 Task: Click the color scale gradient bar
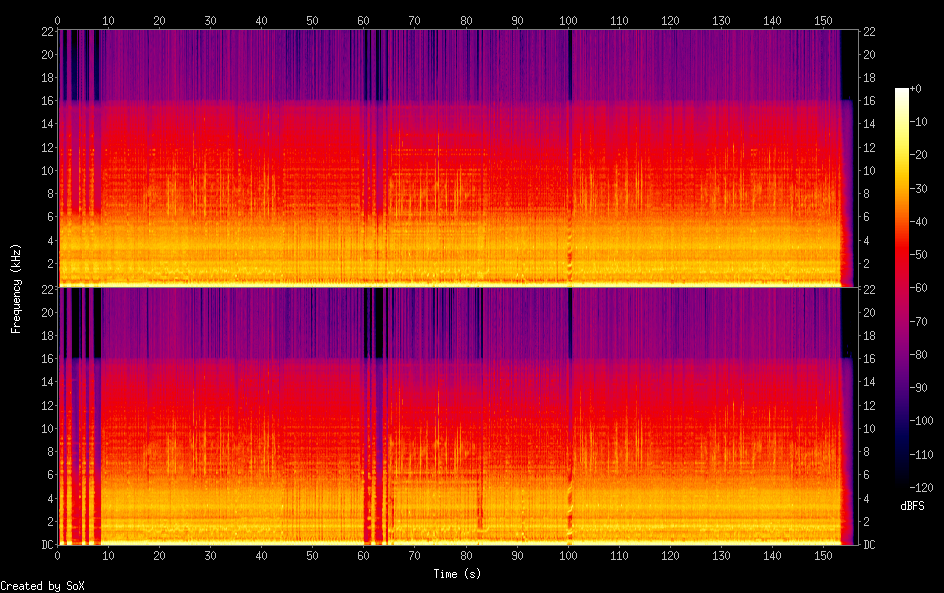[x=901, y=288]
